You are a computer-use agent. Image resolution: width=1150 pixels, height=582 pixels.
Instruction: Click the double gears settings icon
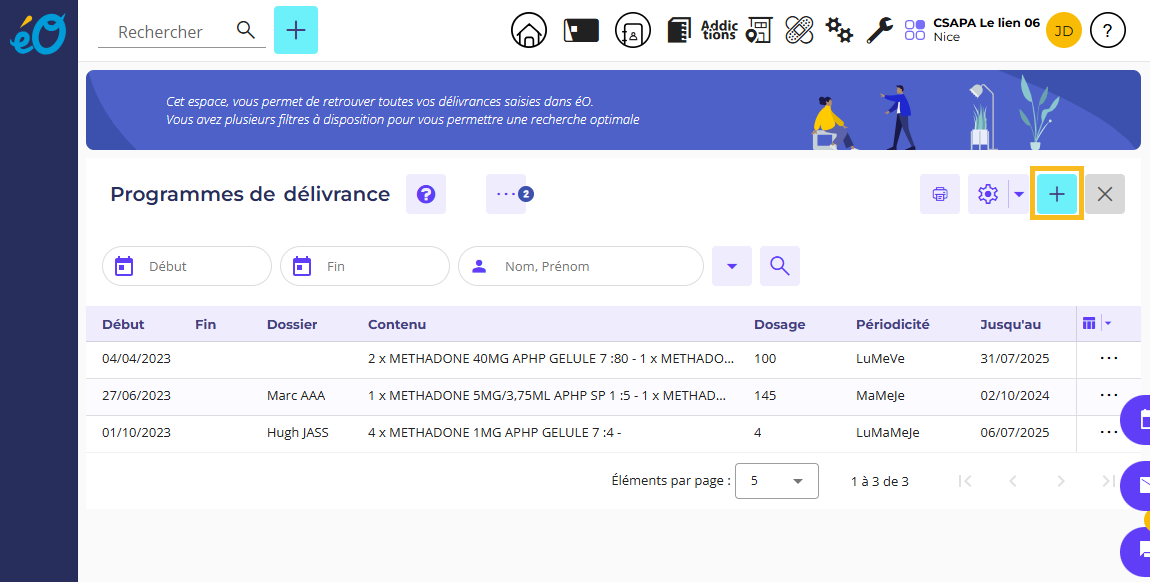tap(840, 31)
